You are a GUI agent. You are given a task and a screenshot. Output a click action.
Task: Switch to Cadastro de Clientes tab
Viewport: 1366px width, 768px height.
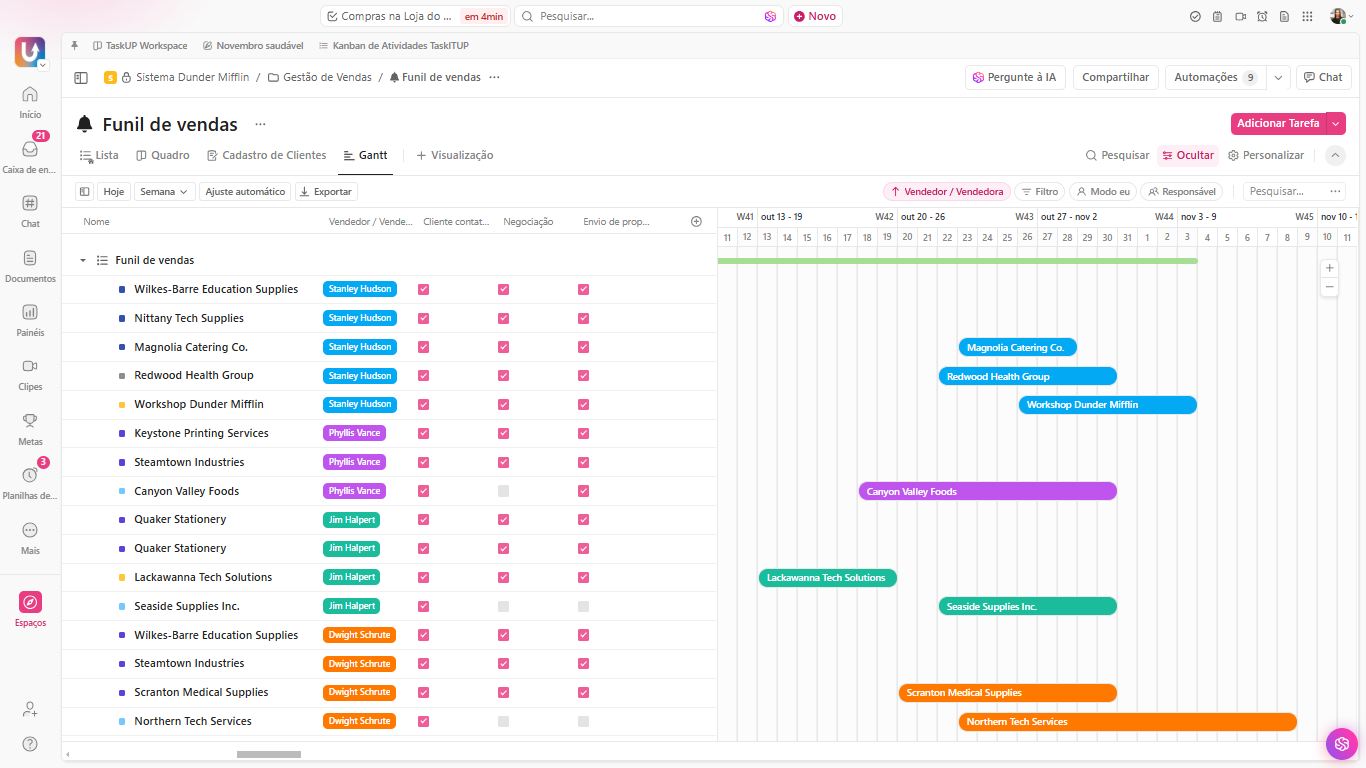tap(267, 155)
